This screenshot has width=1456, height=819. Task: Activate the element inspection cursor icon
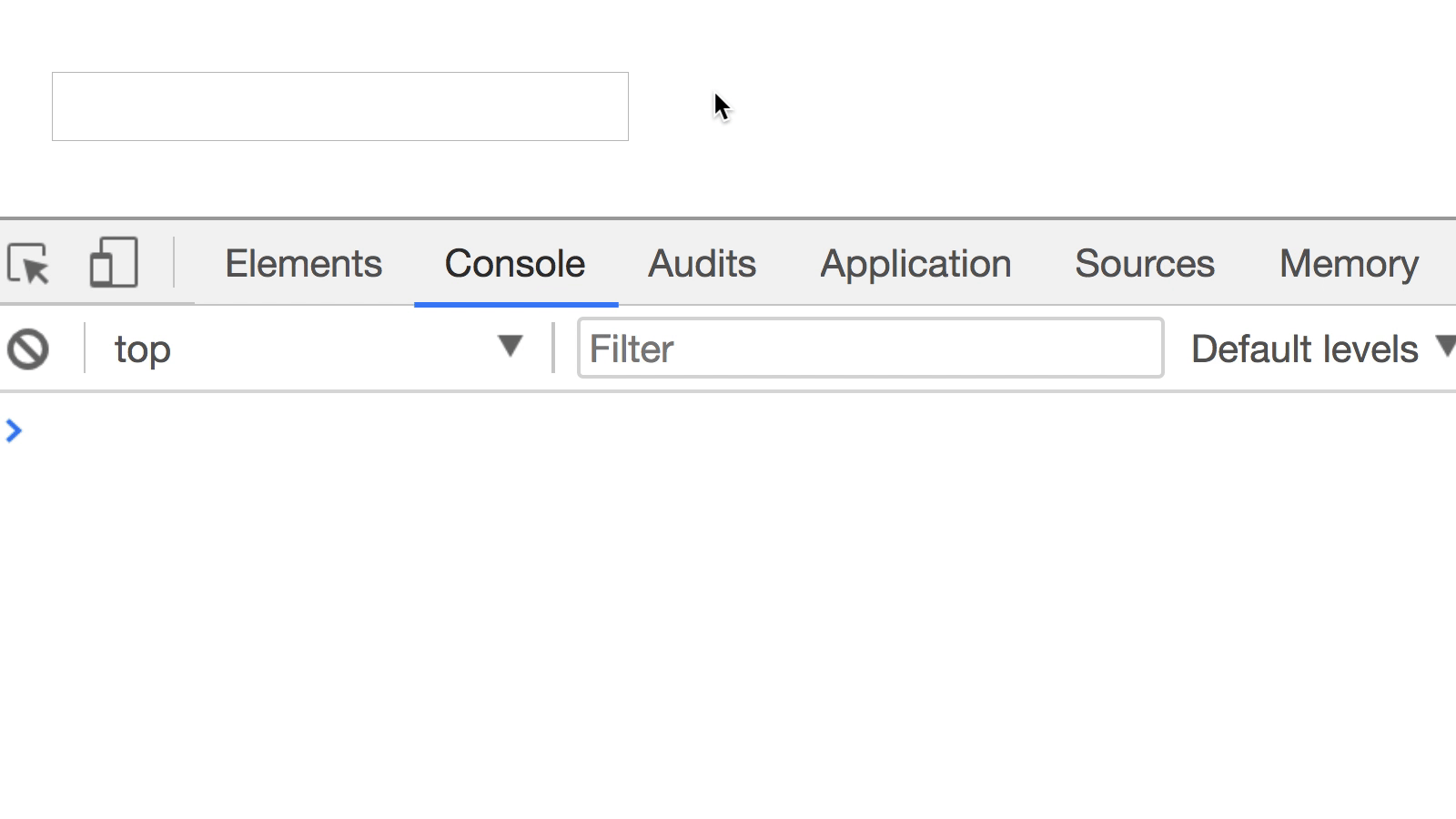[x=30, y=264]
